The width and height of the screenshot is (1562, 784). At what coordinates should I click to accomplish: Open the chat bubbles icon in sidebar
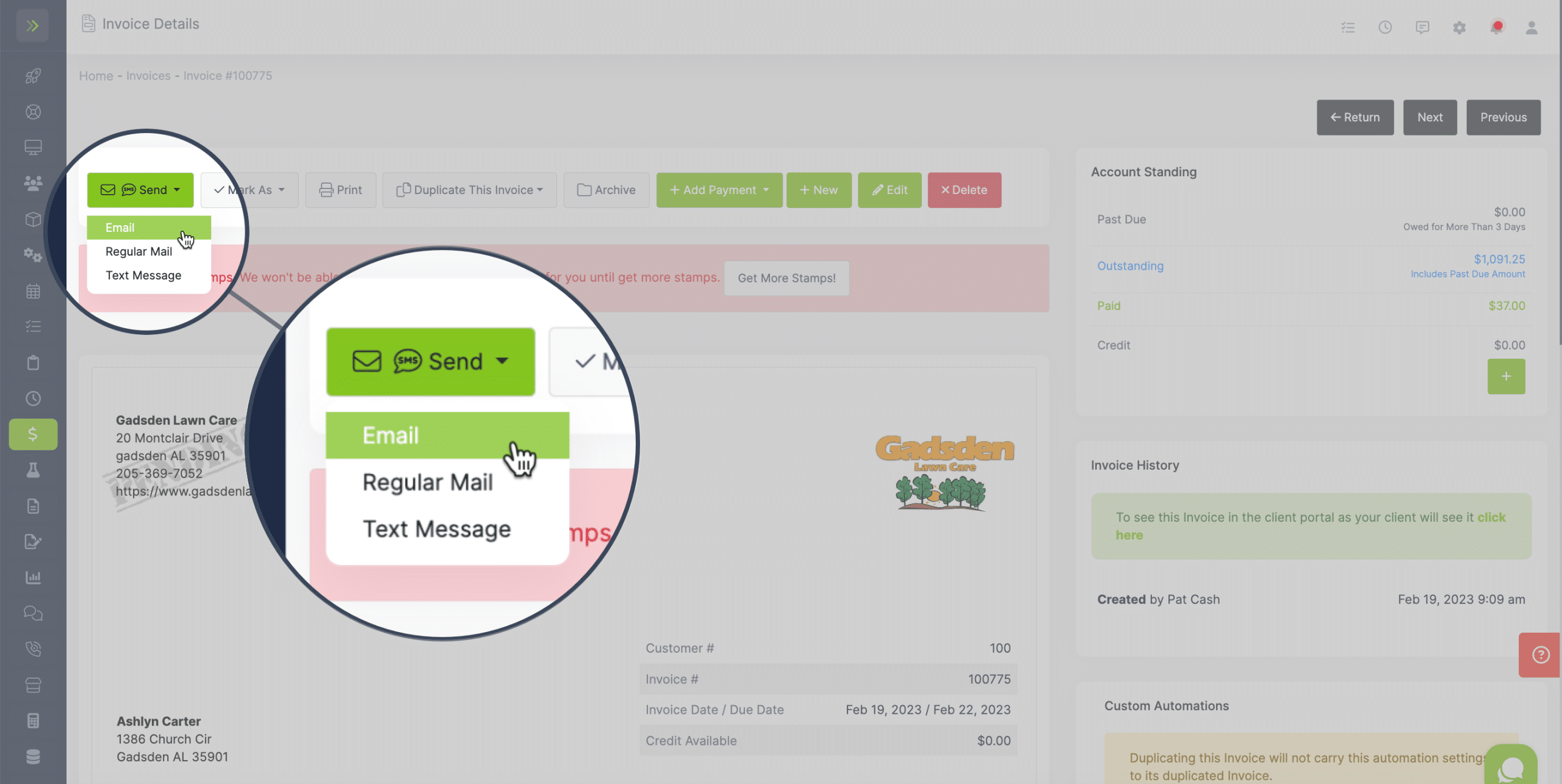pyautogui.click(x=33, y=613)
